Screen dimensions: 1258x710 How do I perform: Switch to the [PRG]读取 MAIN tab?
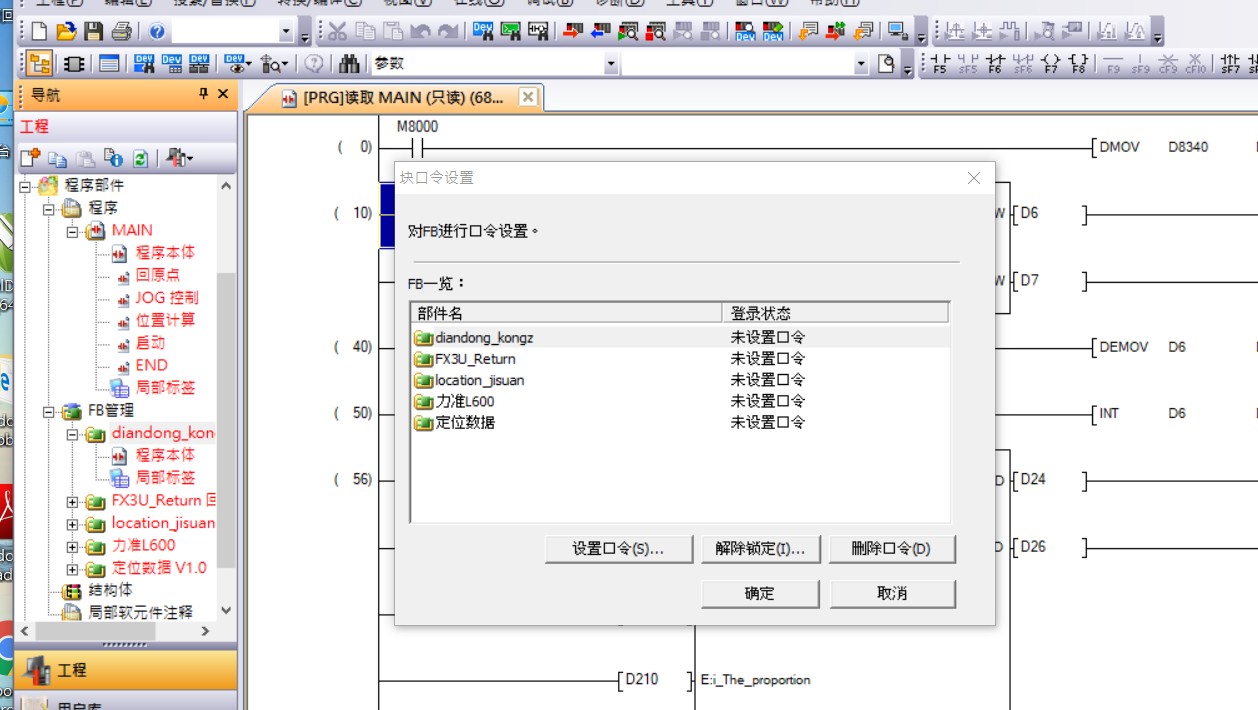pyautogui.click(x=402, y=98)
